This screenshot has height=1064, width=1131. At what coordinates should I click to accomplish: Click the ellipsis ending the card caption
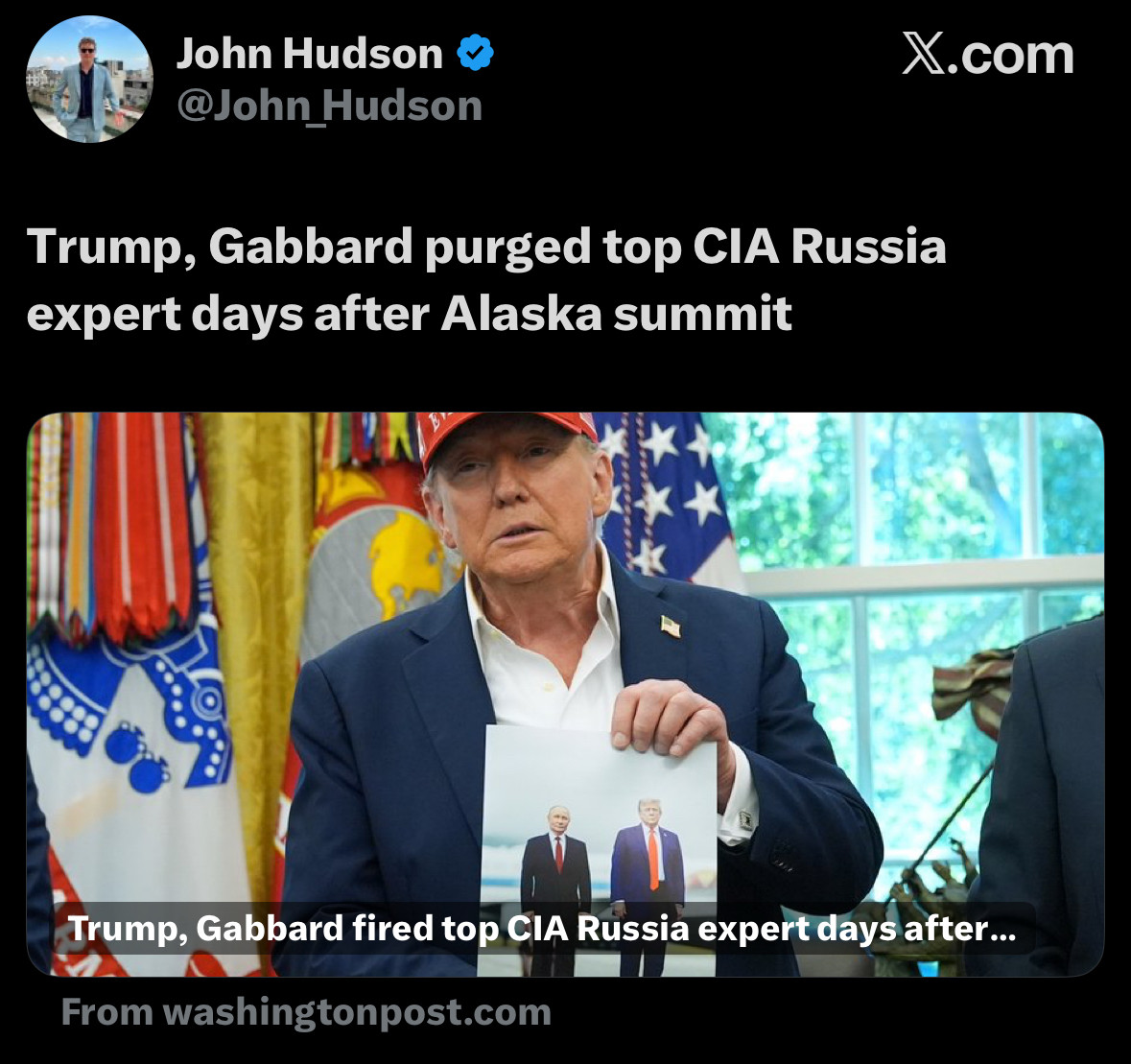click(1003, 929)
